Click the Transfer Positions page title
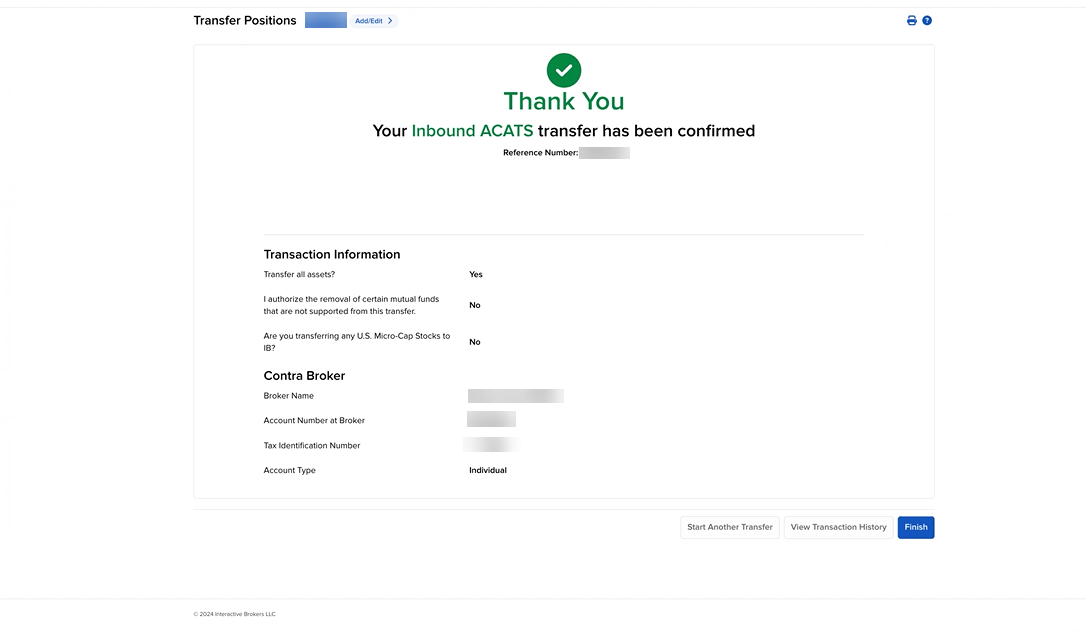Screen dimensions: 1086x632 pos(245,19)
